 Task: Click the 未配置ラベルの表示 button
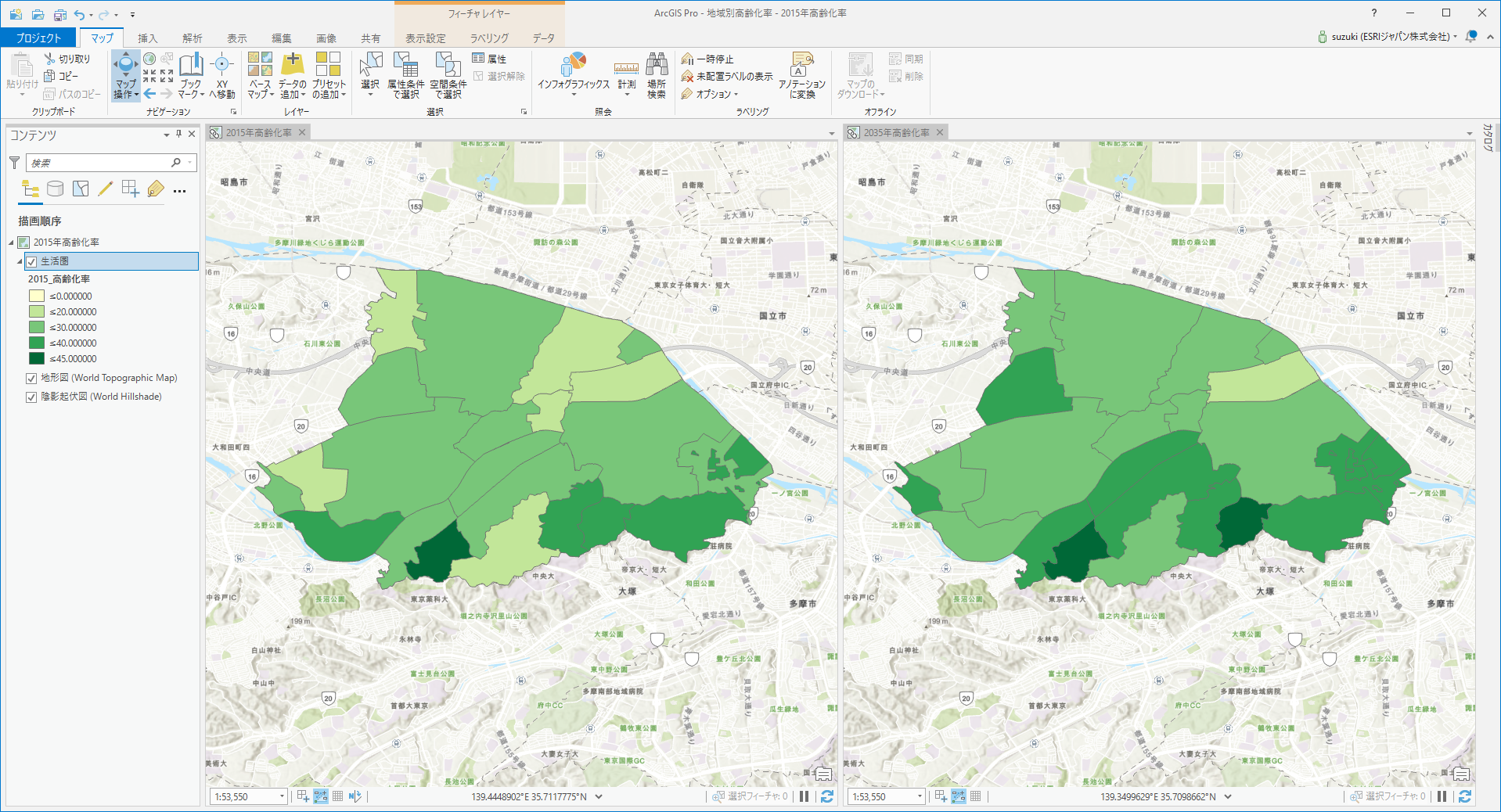727,77
